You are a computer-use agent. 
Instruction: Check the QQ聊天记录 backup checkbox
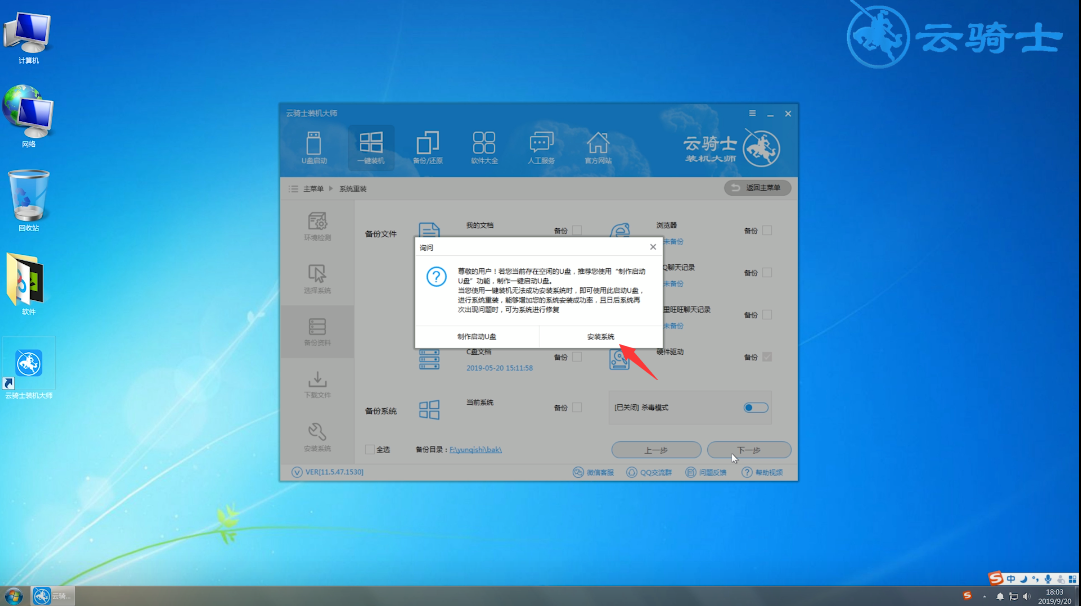pos(767,272)
